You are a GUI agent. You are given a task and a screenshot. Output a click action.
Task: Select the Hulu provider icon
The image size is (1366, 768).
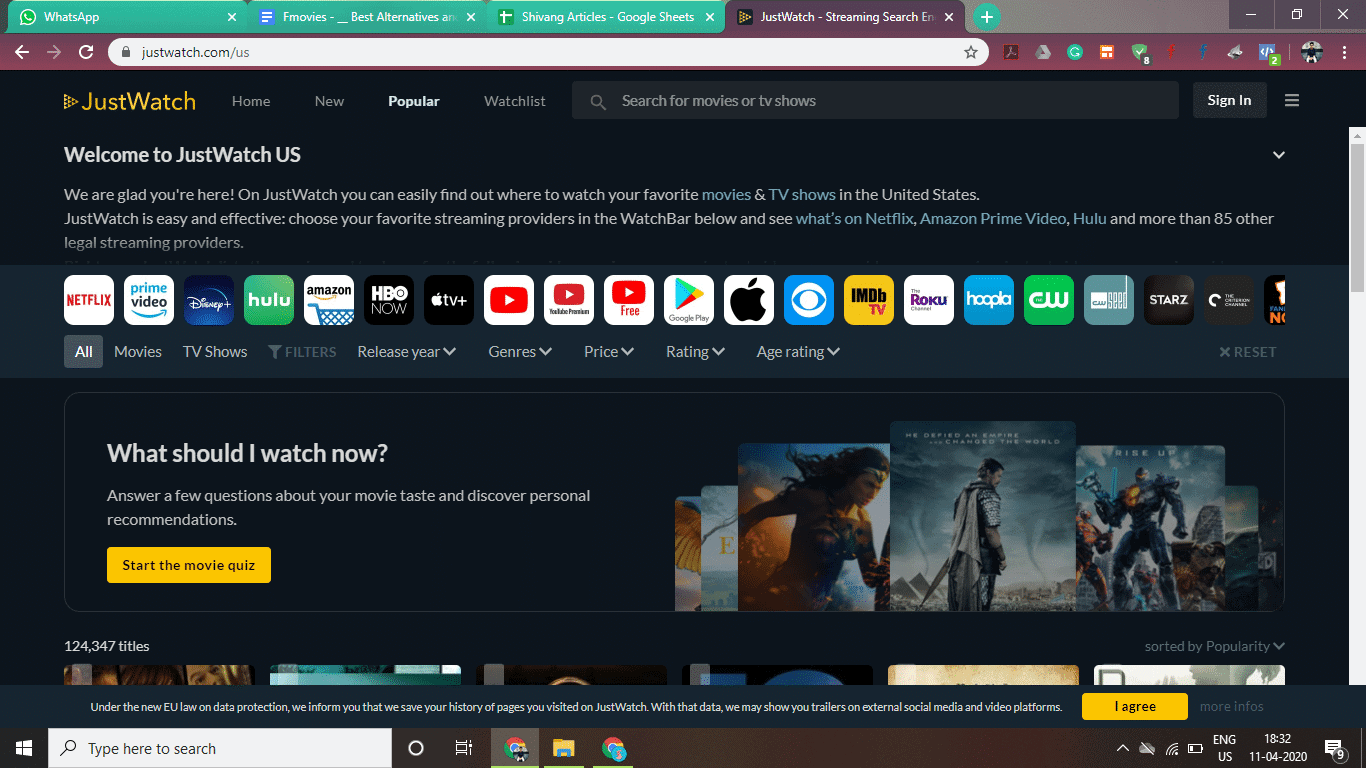point(269,300)
